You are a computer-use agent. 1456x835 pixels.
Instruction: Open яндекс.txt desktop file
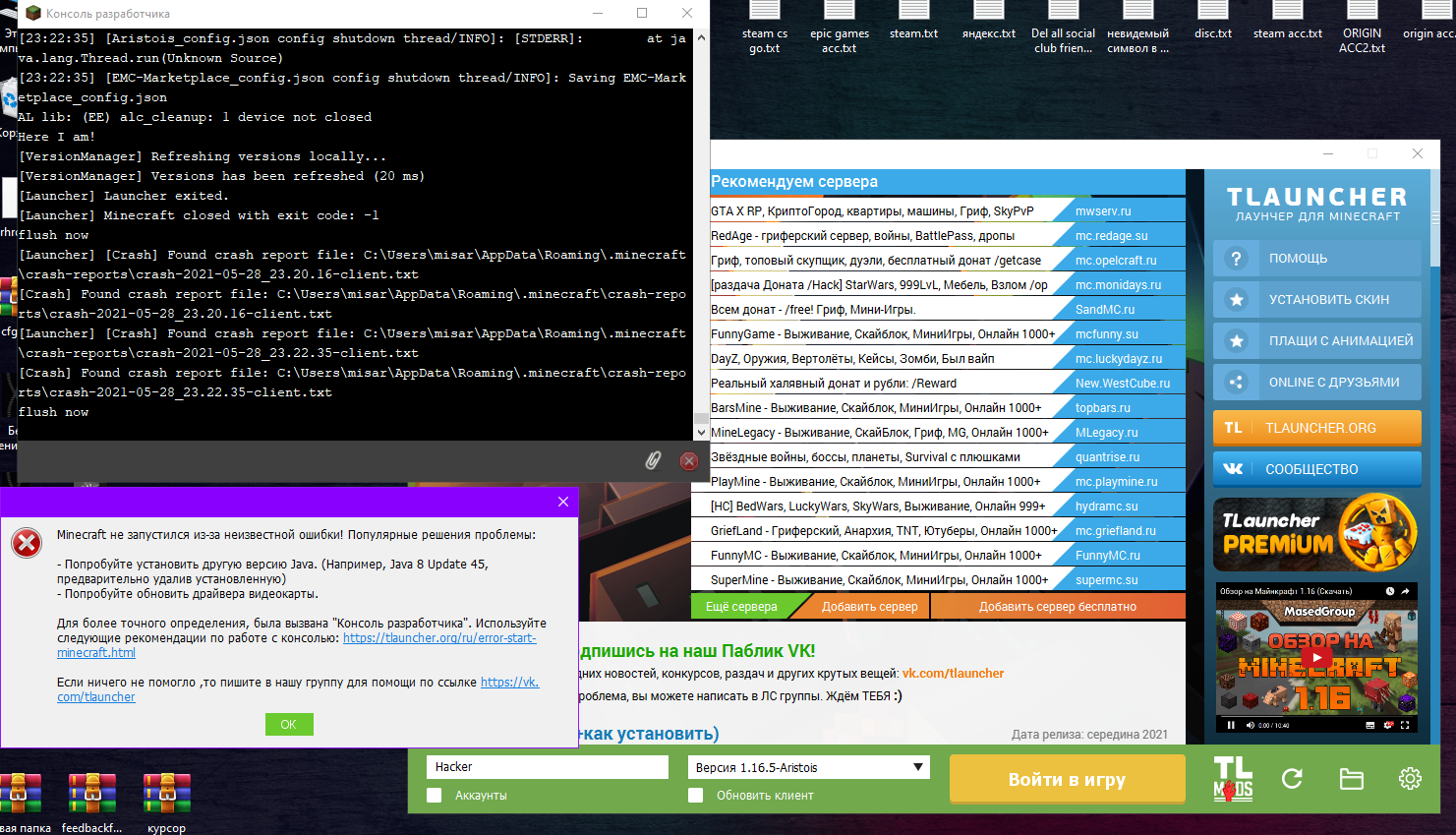pos(989,22)
